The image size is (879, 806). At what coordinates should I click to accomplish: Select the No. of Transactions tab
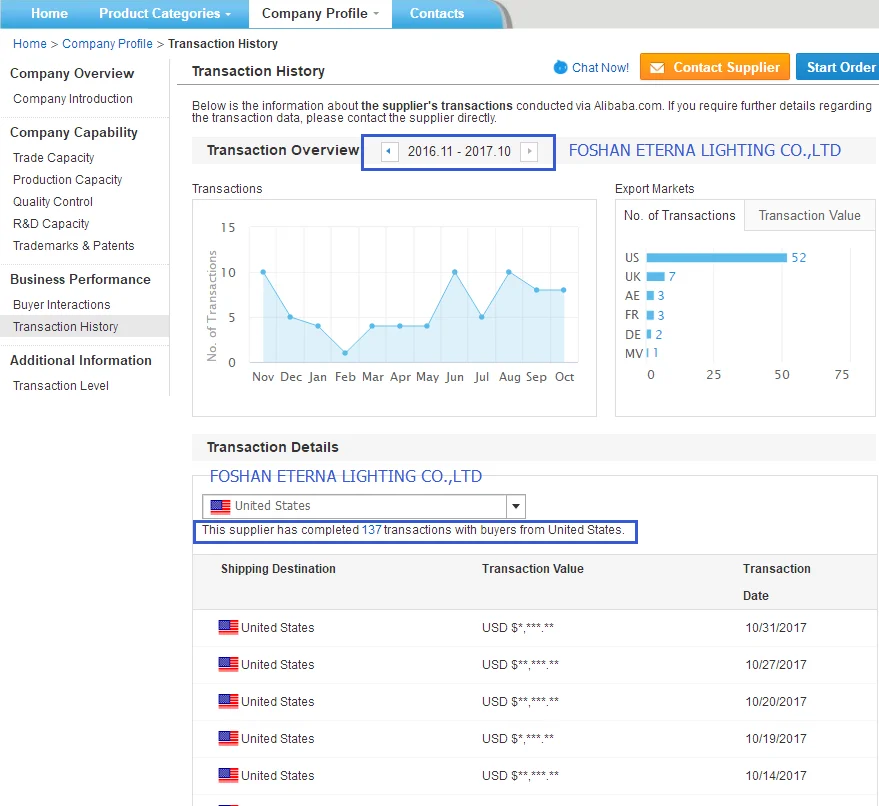[x=679, y=215]
